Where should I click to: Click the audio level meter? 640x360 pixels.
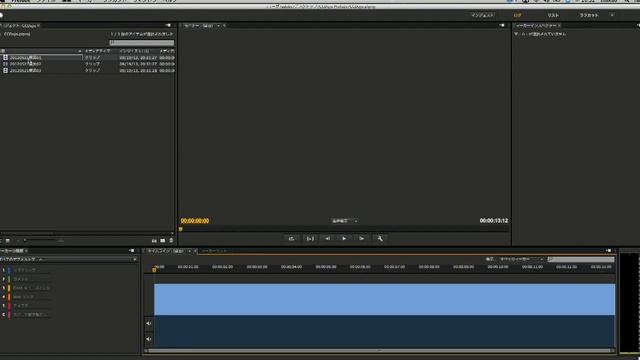point(630,303)
